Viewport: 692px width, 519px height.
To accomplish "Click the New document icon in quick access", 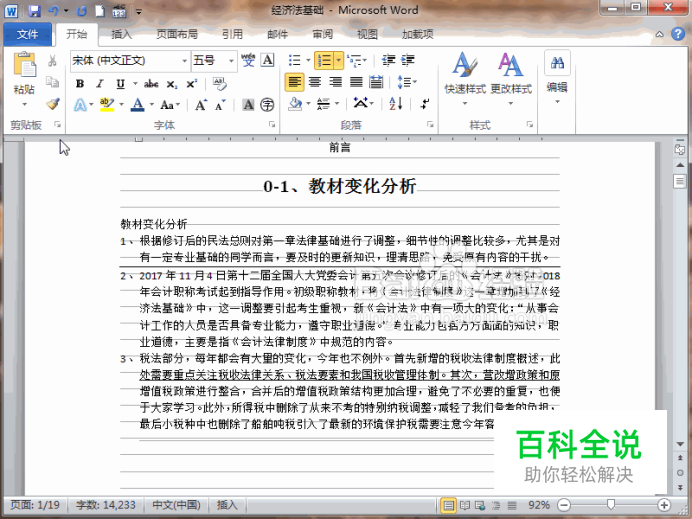I will tap(100, 11).
